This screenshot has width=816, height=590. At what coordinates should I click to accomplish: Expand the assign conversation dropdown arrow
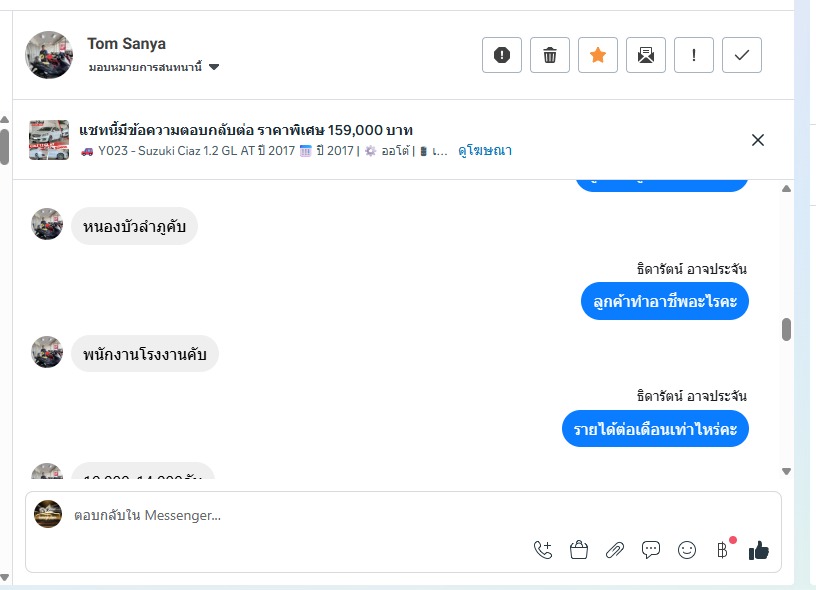(x=214, y=68)
